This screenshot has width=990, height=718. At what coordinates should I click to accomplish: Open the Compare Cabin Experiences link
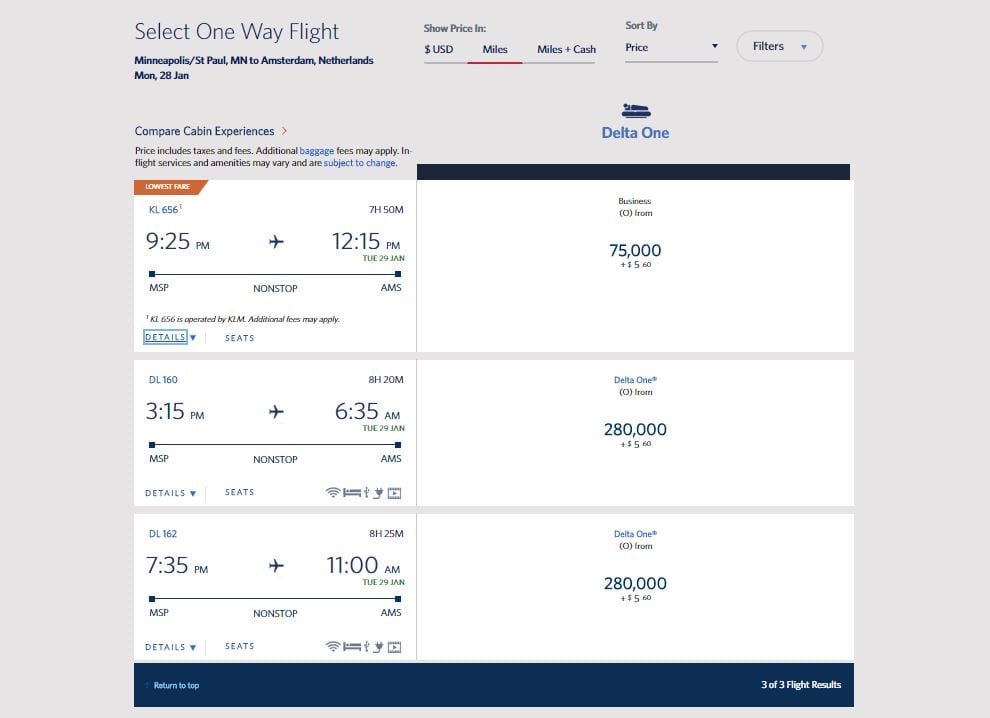pos(204,131)
